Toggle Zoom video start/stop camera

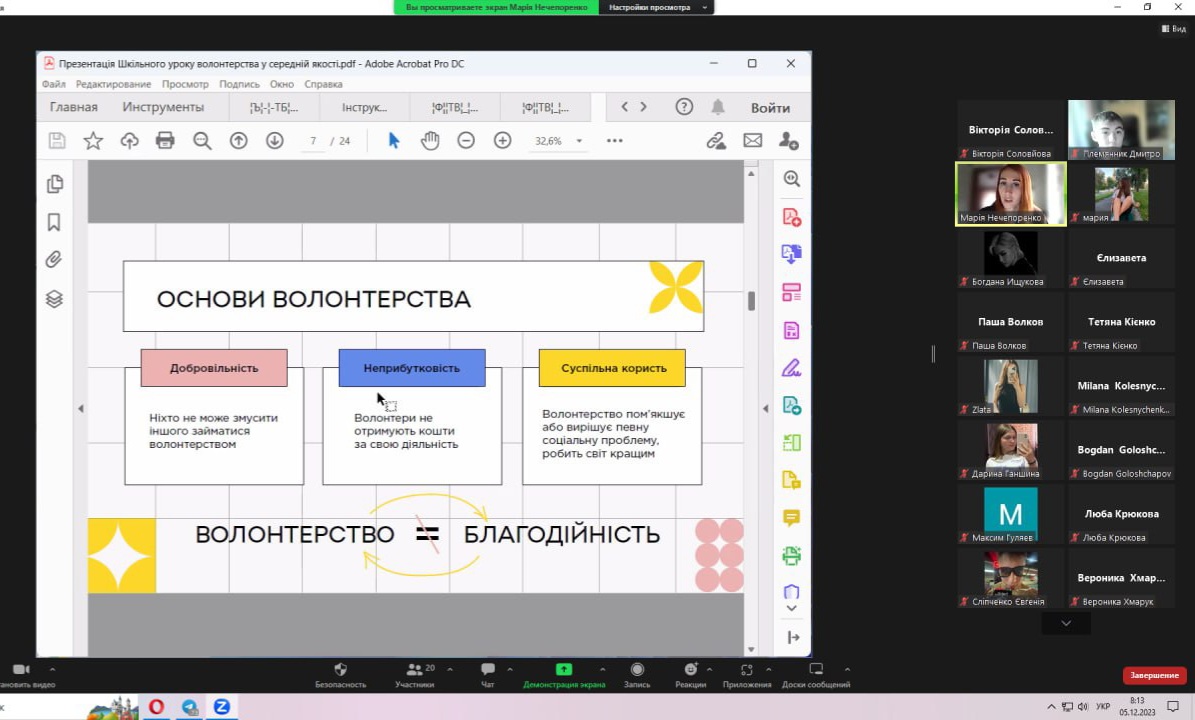[21, 670]
